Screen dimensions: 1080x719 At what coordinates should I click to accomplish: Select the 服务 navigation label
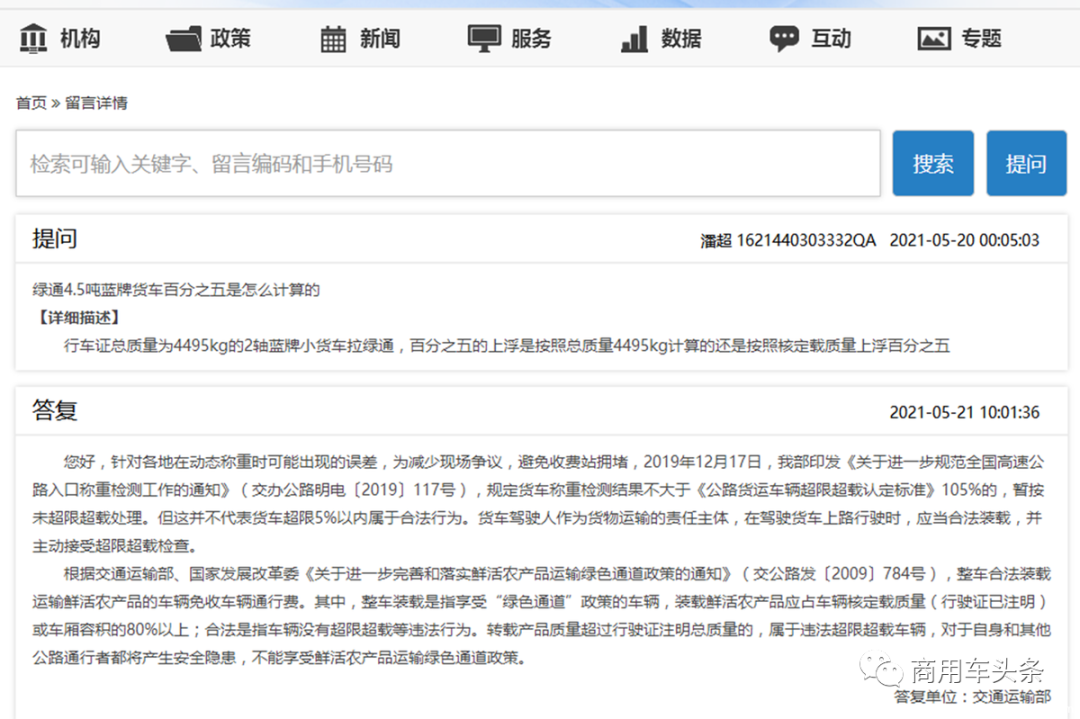point(531,39)
